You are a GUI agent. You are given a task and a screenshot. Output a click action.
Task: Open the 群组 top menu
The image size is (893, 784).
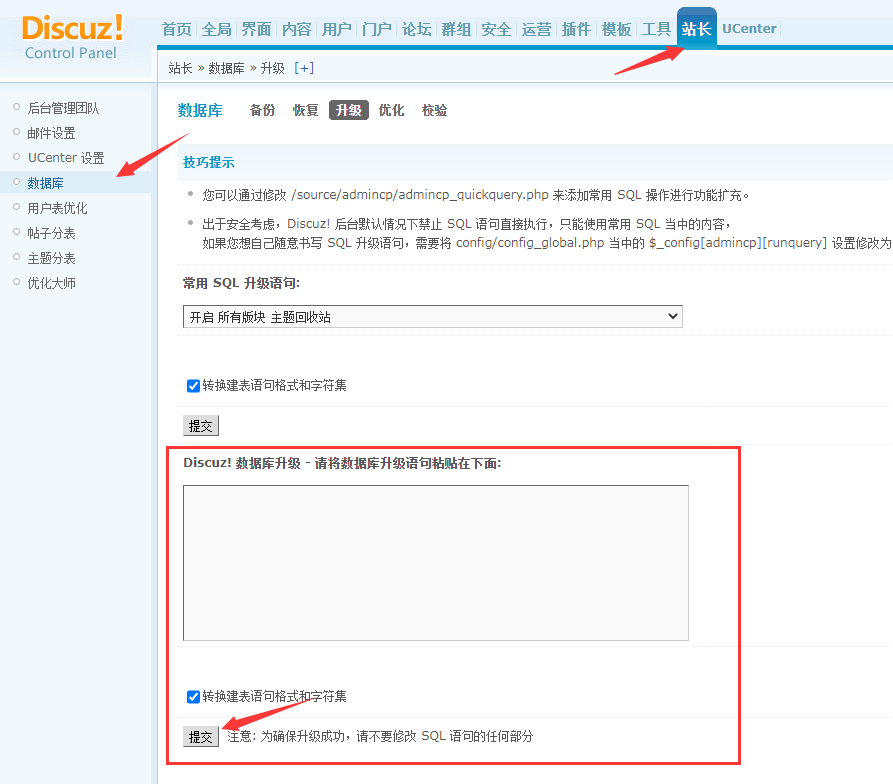456,29
